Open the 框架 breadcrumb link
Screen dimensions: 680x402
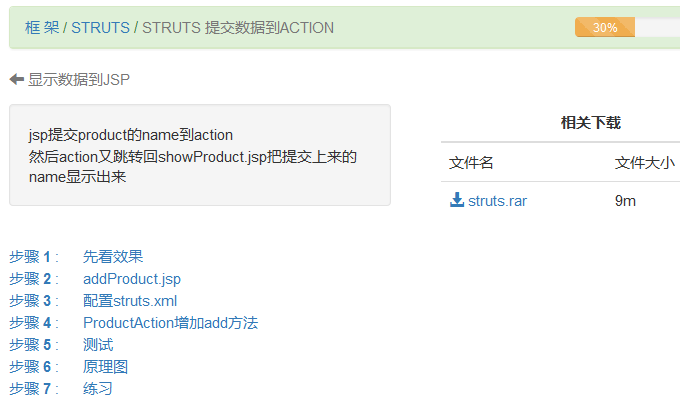[42, 27]
